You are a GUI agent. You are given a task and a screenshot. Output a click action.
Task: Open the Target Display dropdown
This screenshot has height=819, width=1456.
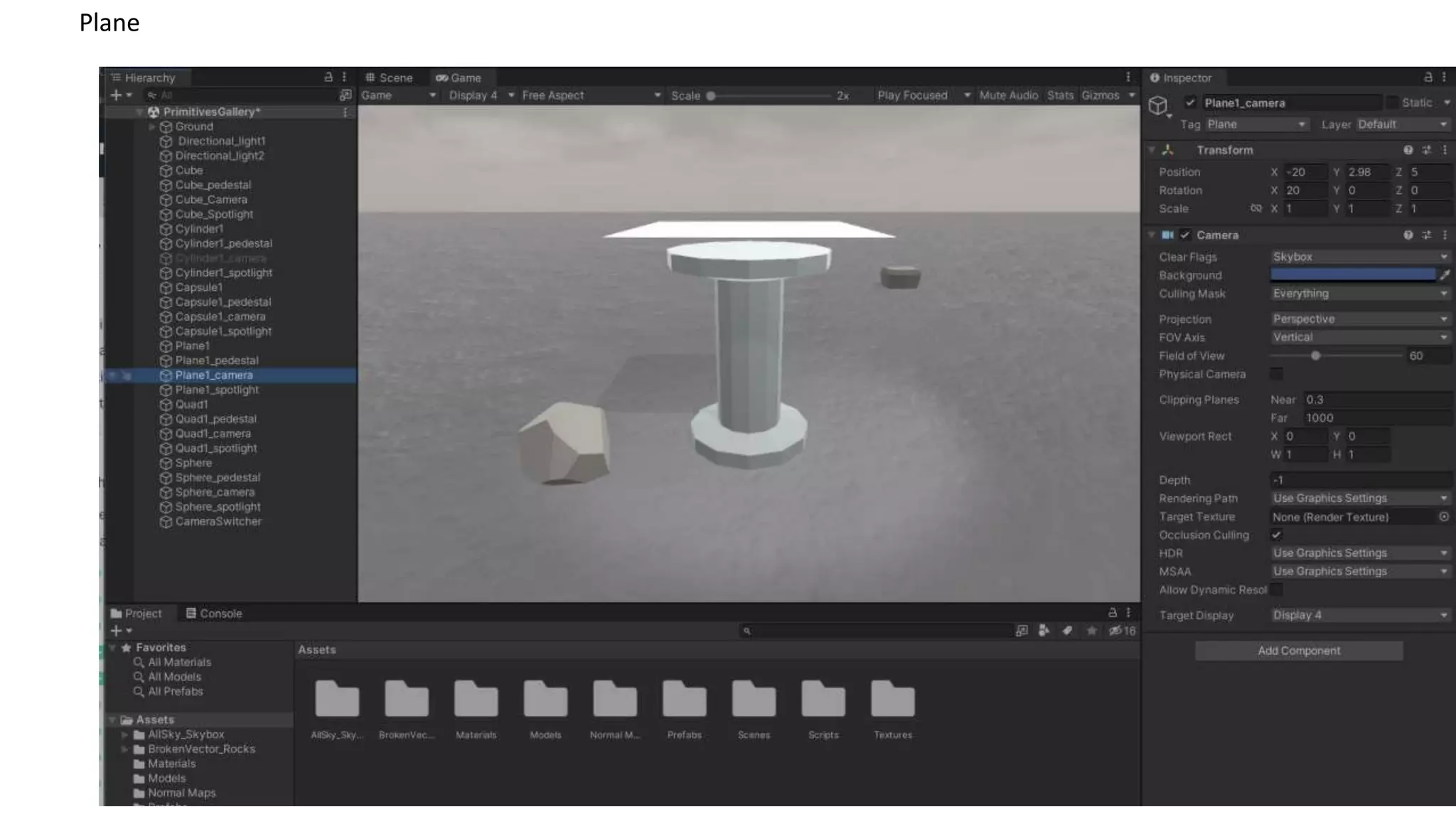point(1359,615)
